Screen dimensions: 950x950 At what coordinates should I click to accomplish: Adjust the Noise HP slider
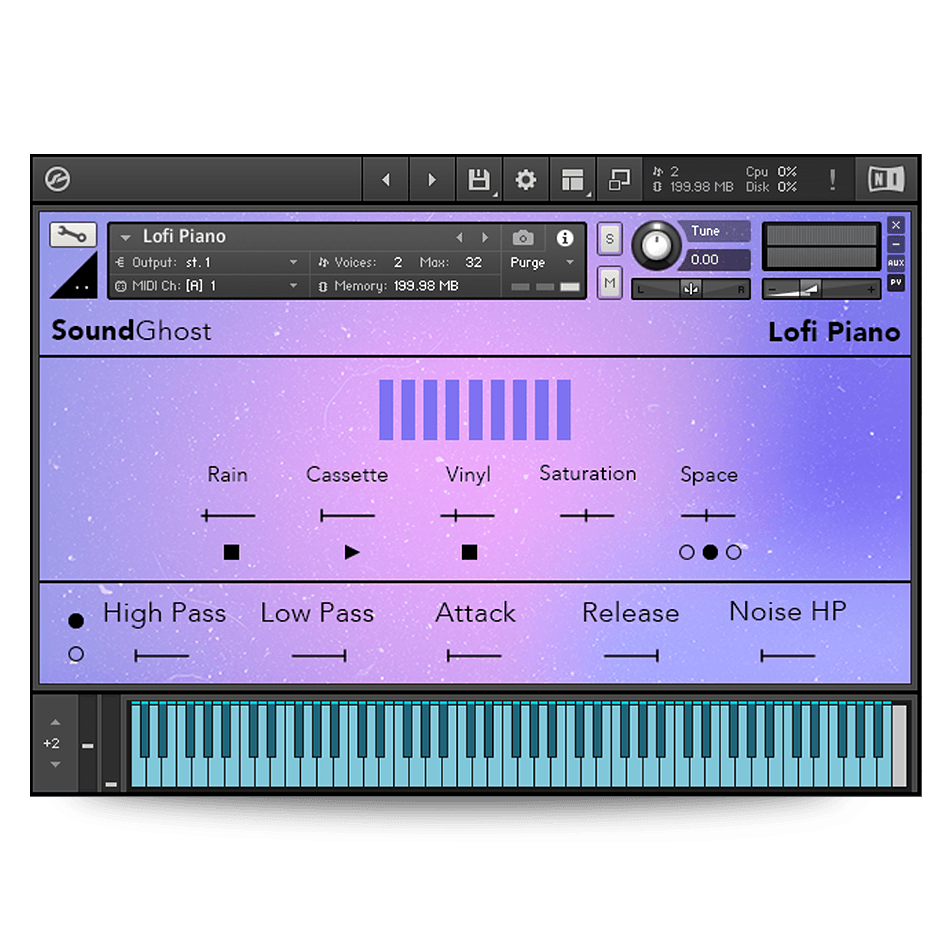tap(788, 656)
